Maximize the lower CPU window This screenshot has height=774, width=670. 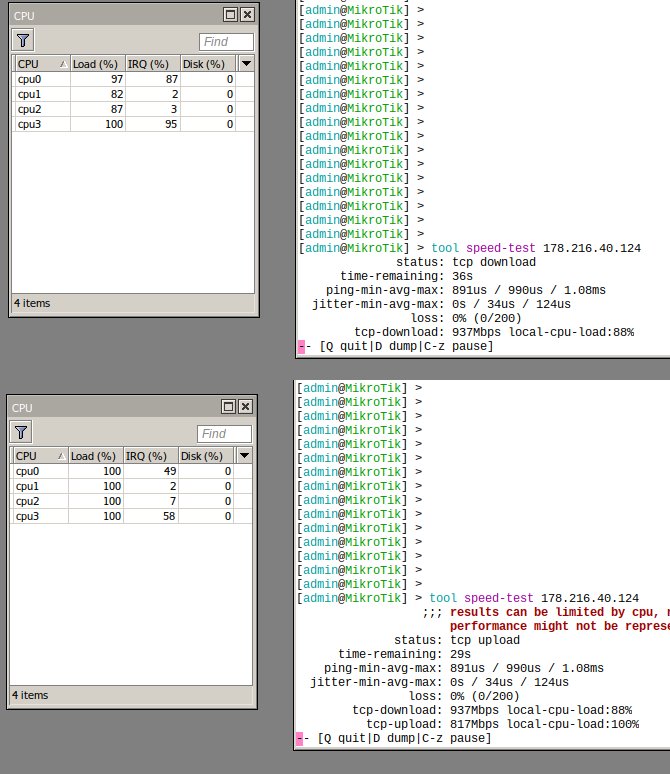point(228,407)
